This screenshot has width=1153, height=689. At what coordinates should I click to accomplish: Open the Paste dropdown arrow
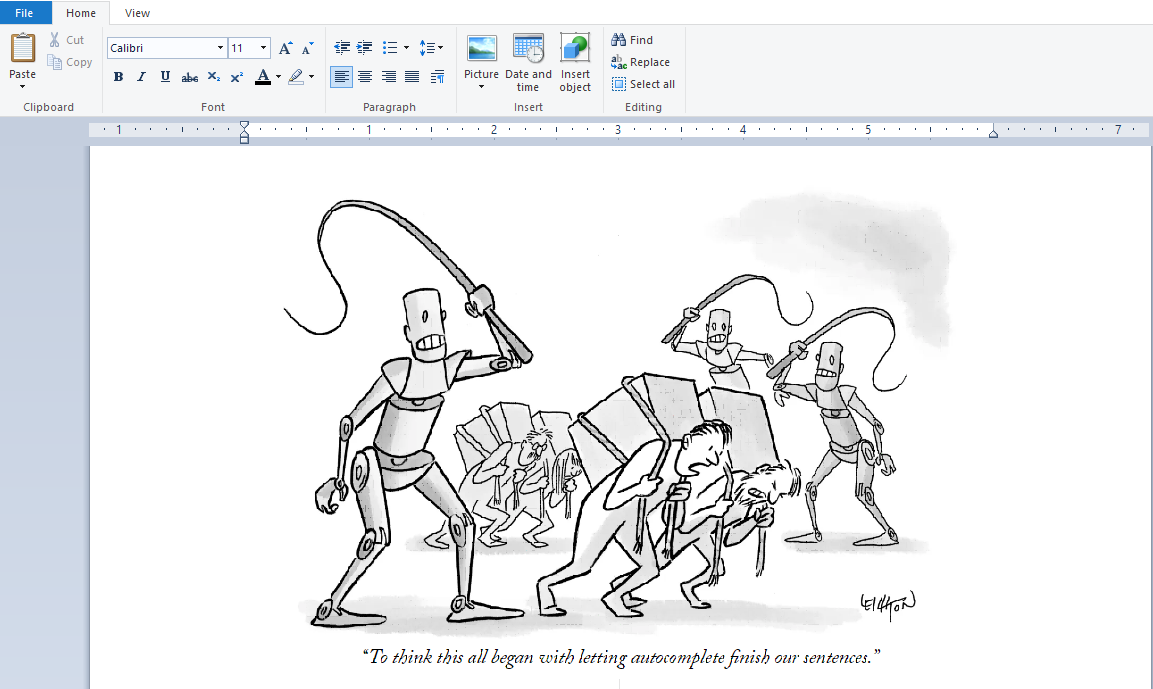[x=22, y=87]
